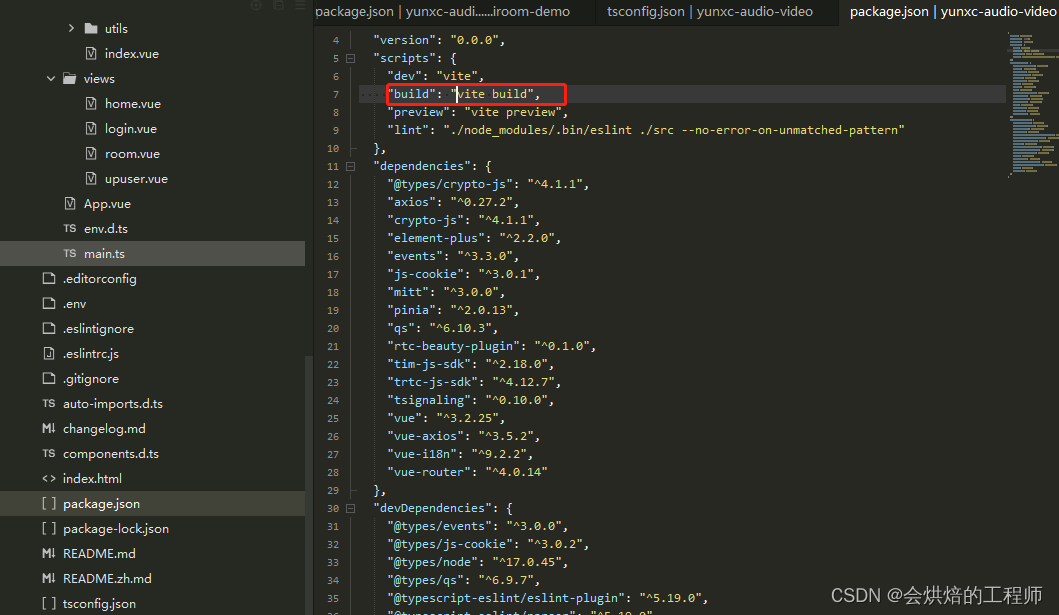The image size is (1059, 615).
Task: Click the views folder icon
Action: [70, 78]
